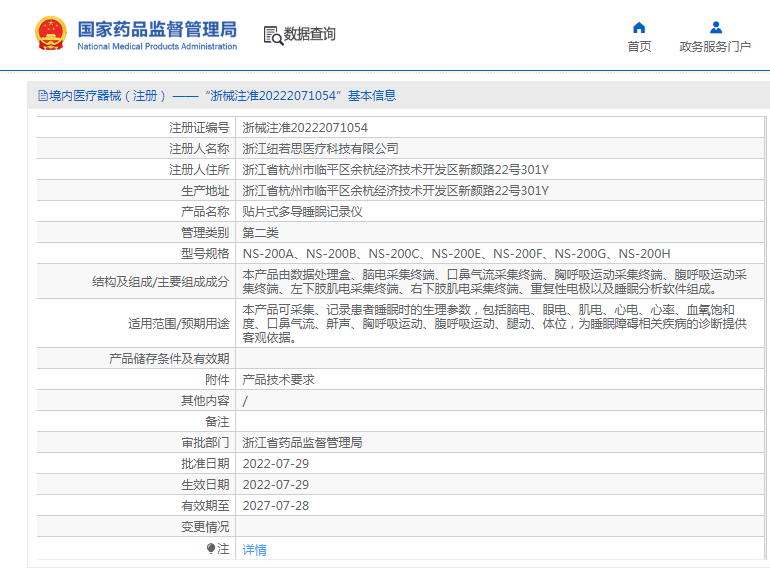Click the 政务服务门户 person icon
Image resolution: width=770 pixels, height=572 pixels.
tap(715, 27)
